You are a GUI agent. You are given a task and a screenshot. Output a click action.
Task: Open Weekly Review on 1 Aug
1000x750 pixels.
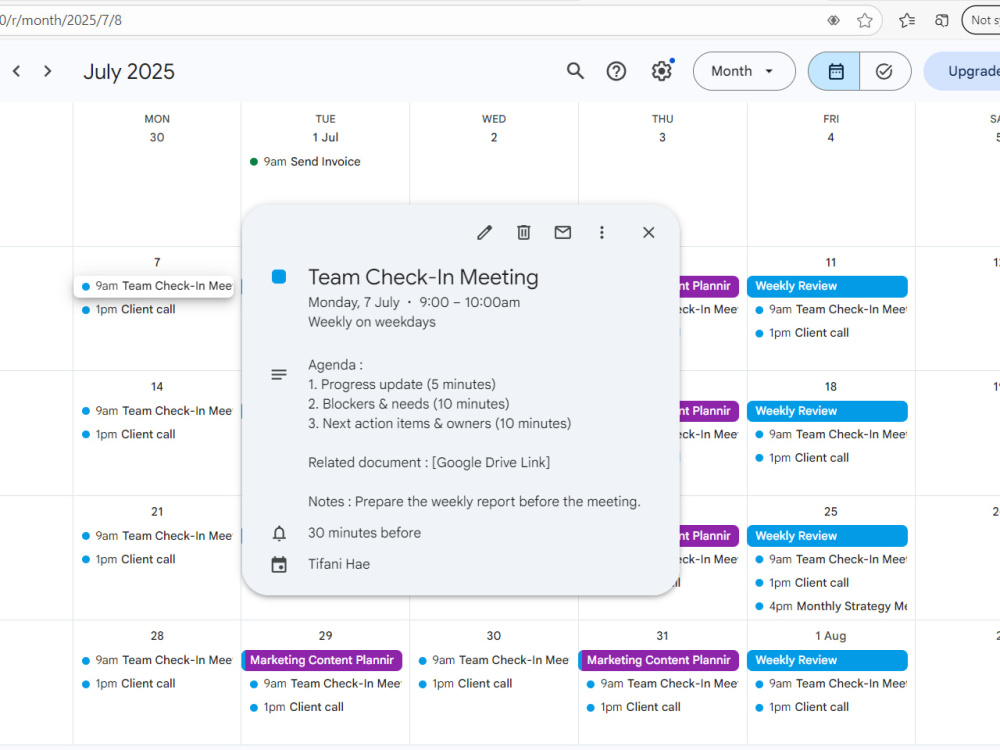[x=827, y=661]
